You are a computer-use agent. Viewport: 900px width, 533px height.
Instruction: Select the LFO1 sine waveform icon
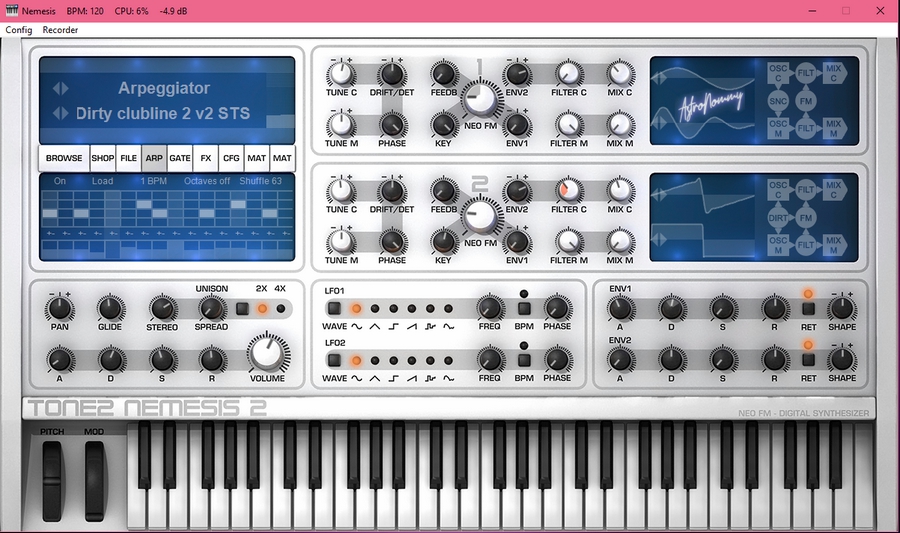click(356, 326)
